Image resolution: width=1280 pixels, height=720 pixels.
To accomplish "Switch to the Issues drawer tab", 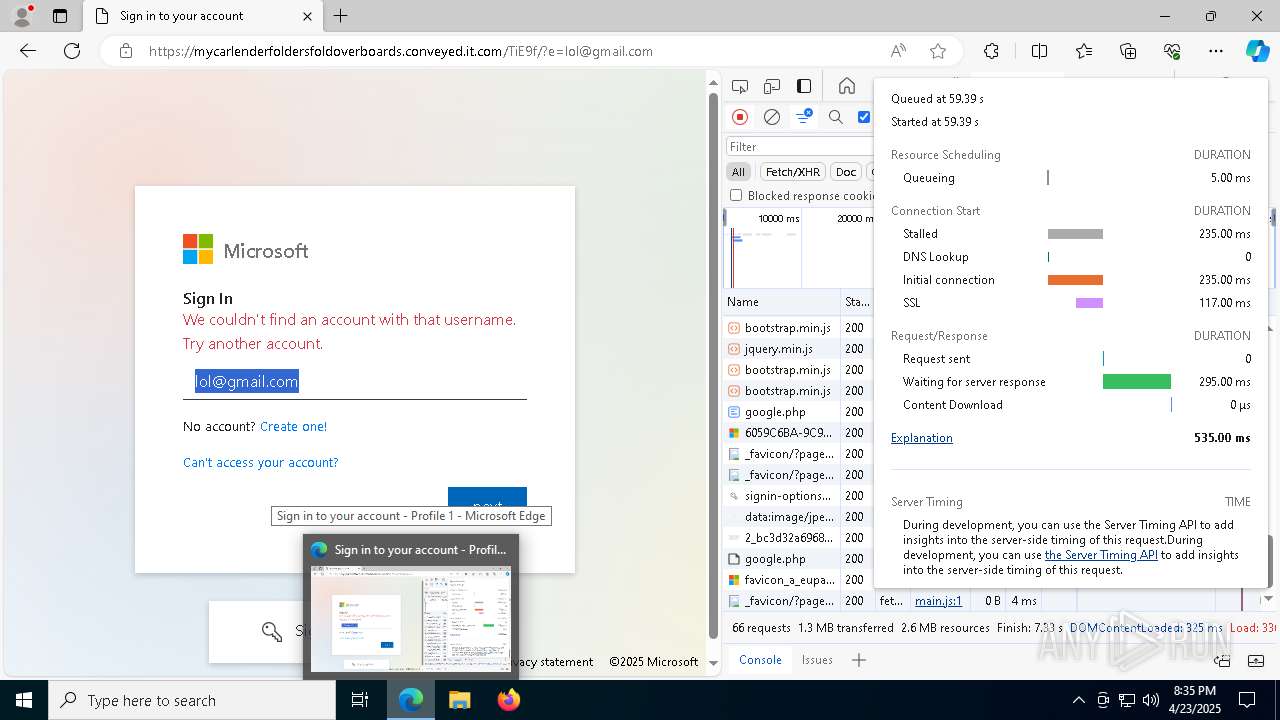I will [817, 660].
